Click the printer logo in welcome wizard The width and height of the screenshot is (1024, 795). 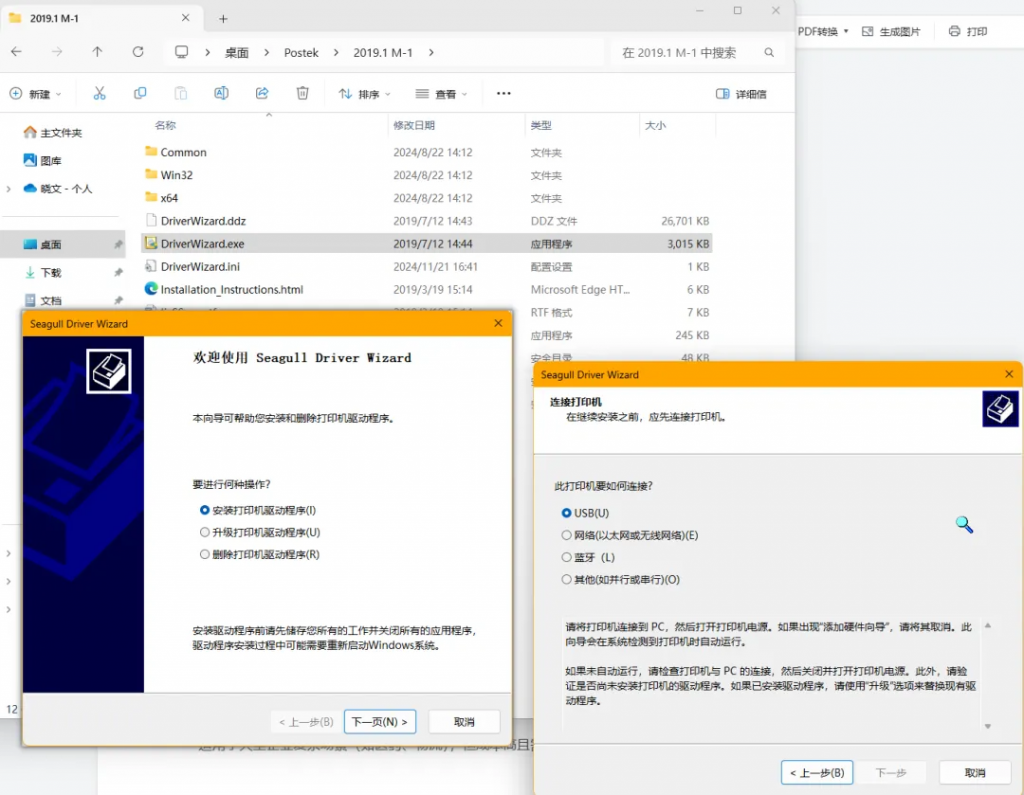108,371
